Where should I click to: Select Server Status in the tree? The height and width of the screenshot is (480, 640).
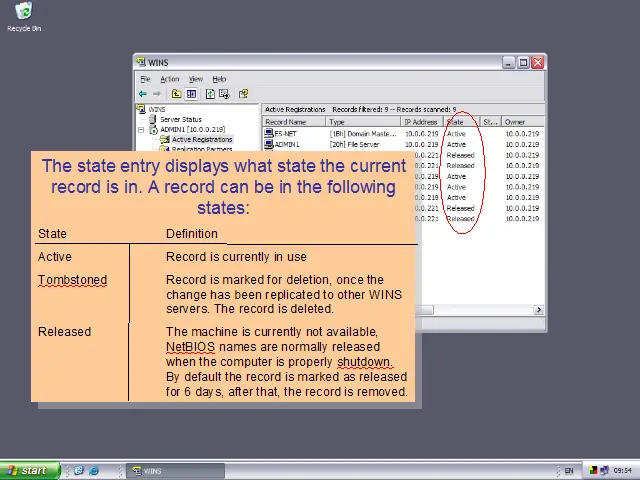coord(180,119)
